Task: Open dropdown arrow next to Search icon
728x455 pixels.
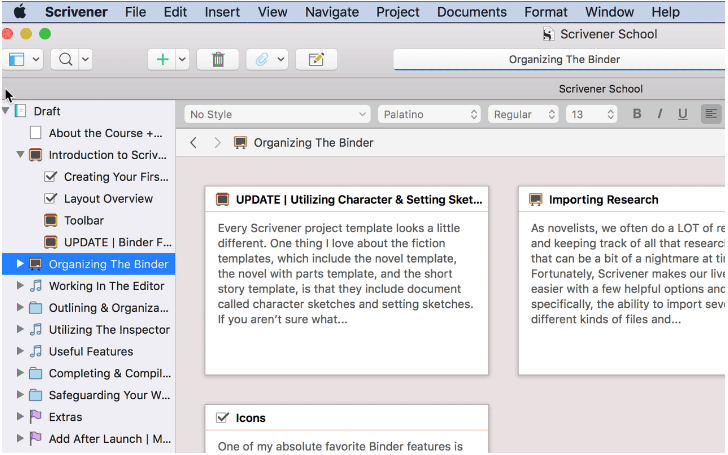Action: (x=85, y=59)
